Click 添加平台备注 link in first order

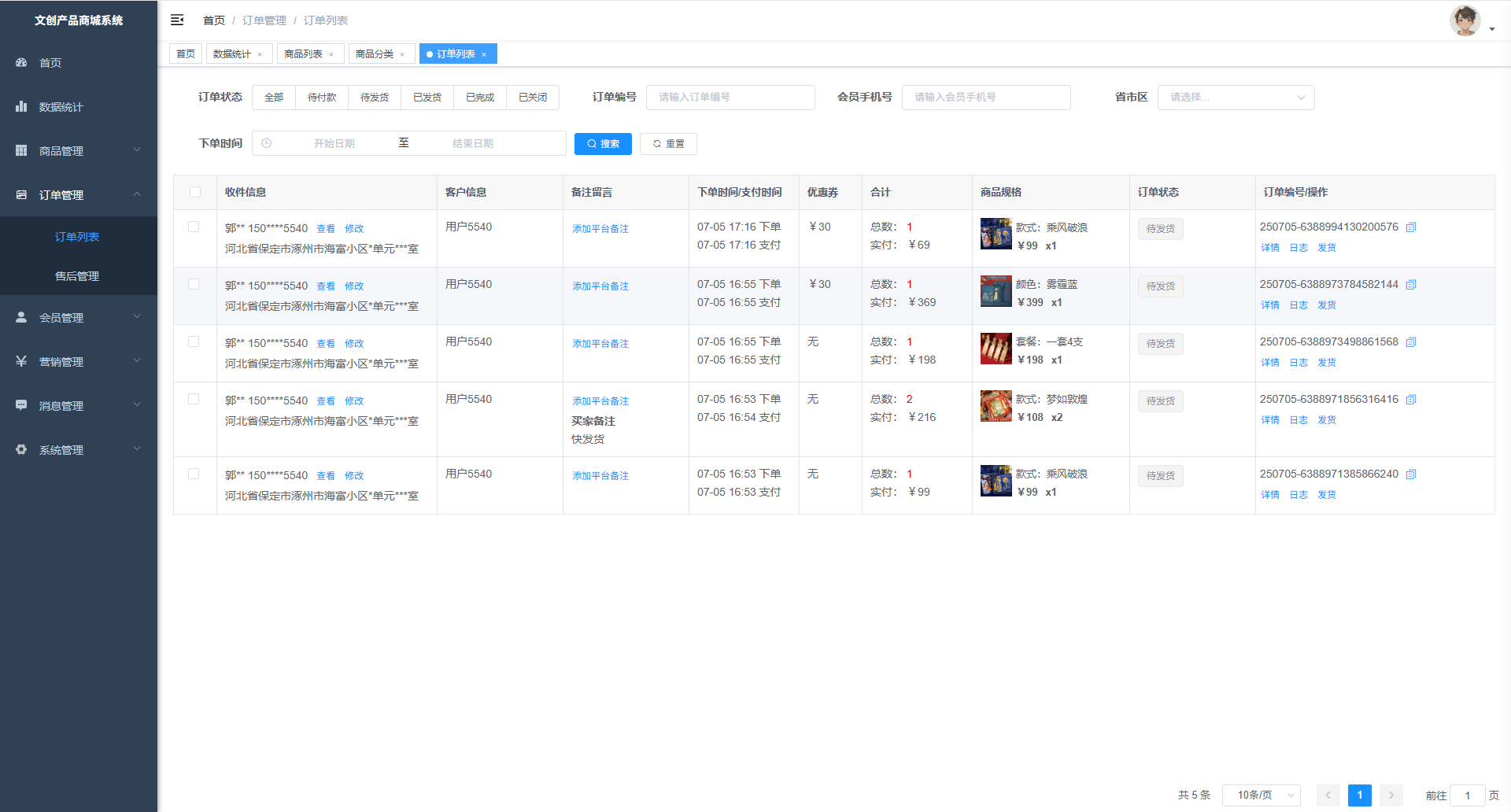600,229
